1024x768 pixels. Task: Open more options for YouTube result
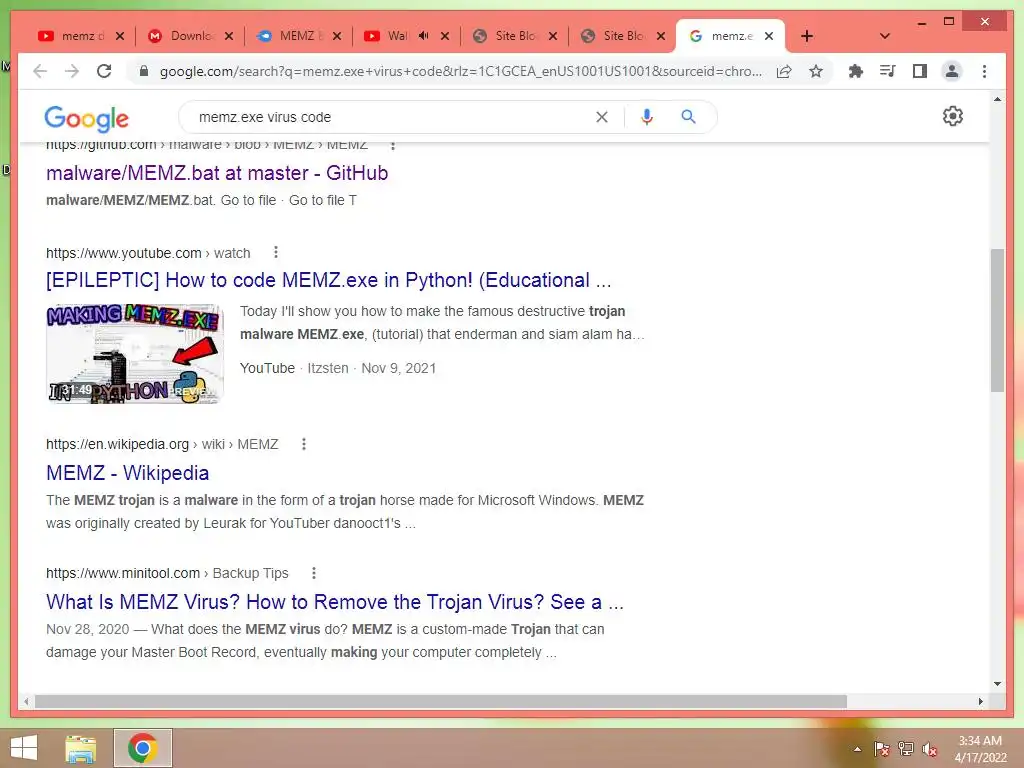(x=276, y=252)
